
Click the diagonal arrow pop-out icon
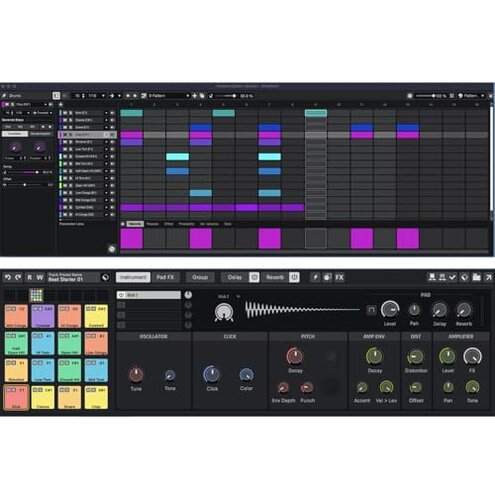coord(488,277)
